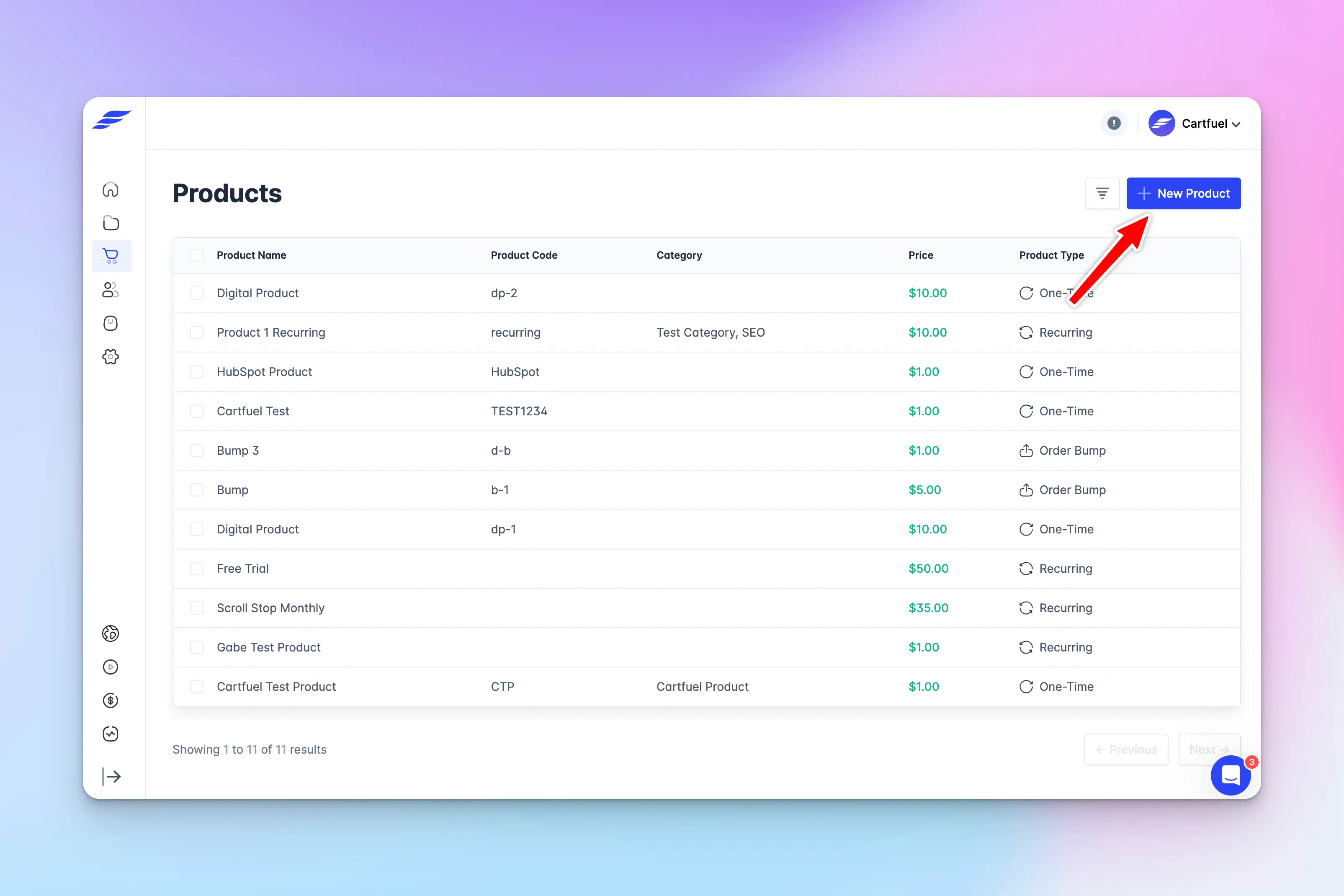Click the b-1 product code
Viewport: 1344px width, 896px height.
tap(500, 490)
